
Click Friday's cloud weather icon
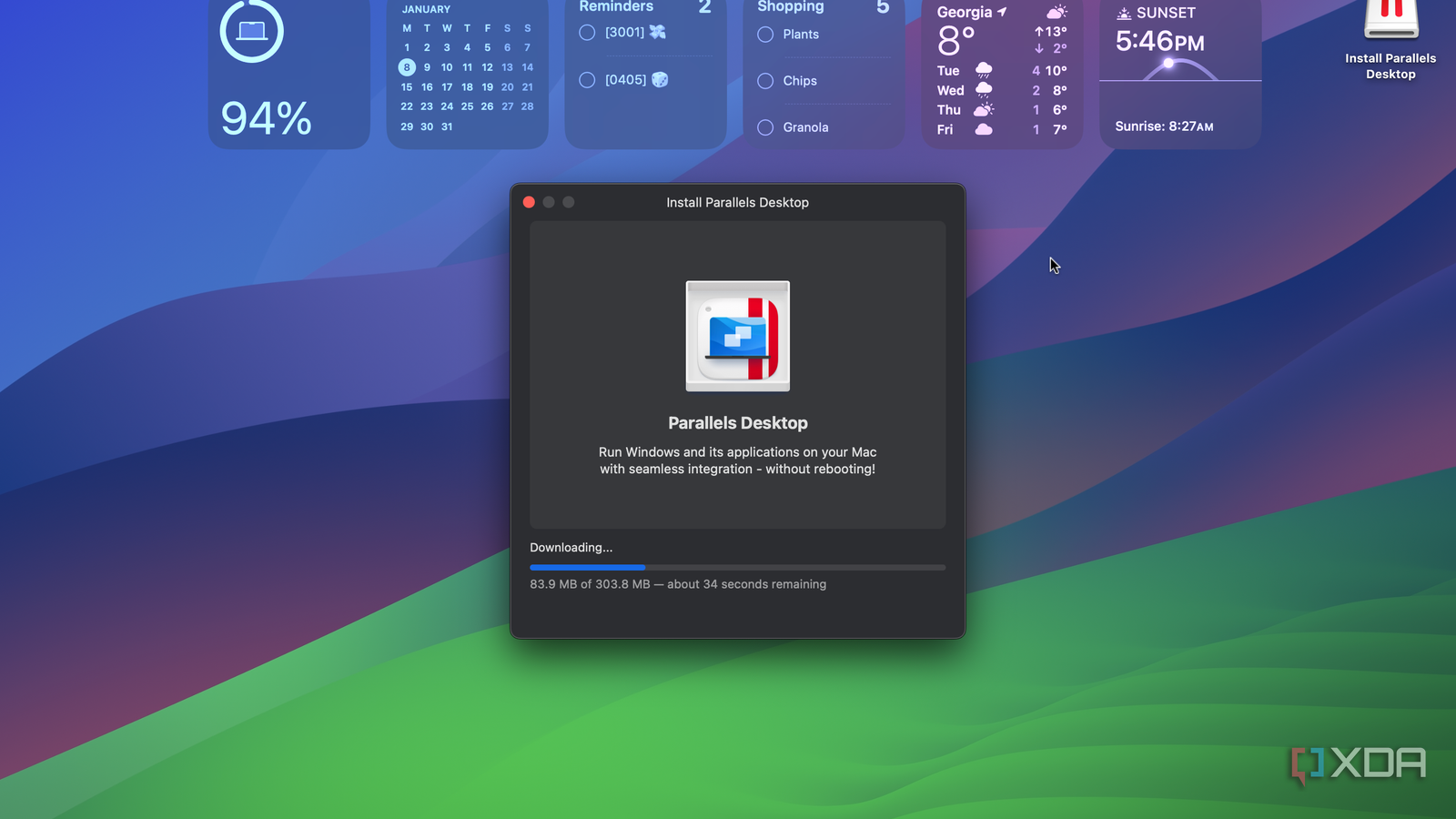click(984, 129)
